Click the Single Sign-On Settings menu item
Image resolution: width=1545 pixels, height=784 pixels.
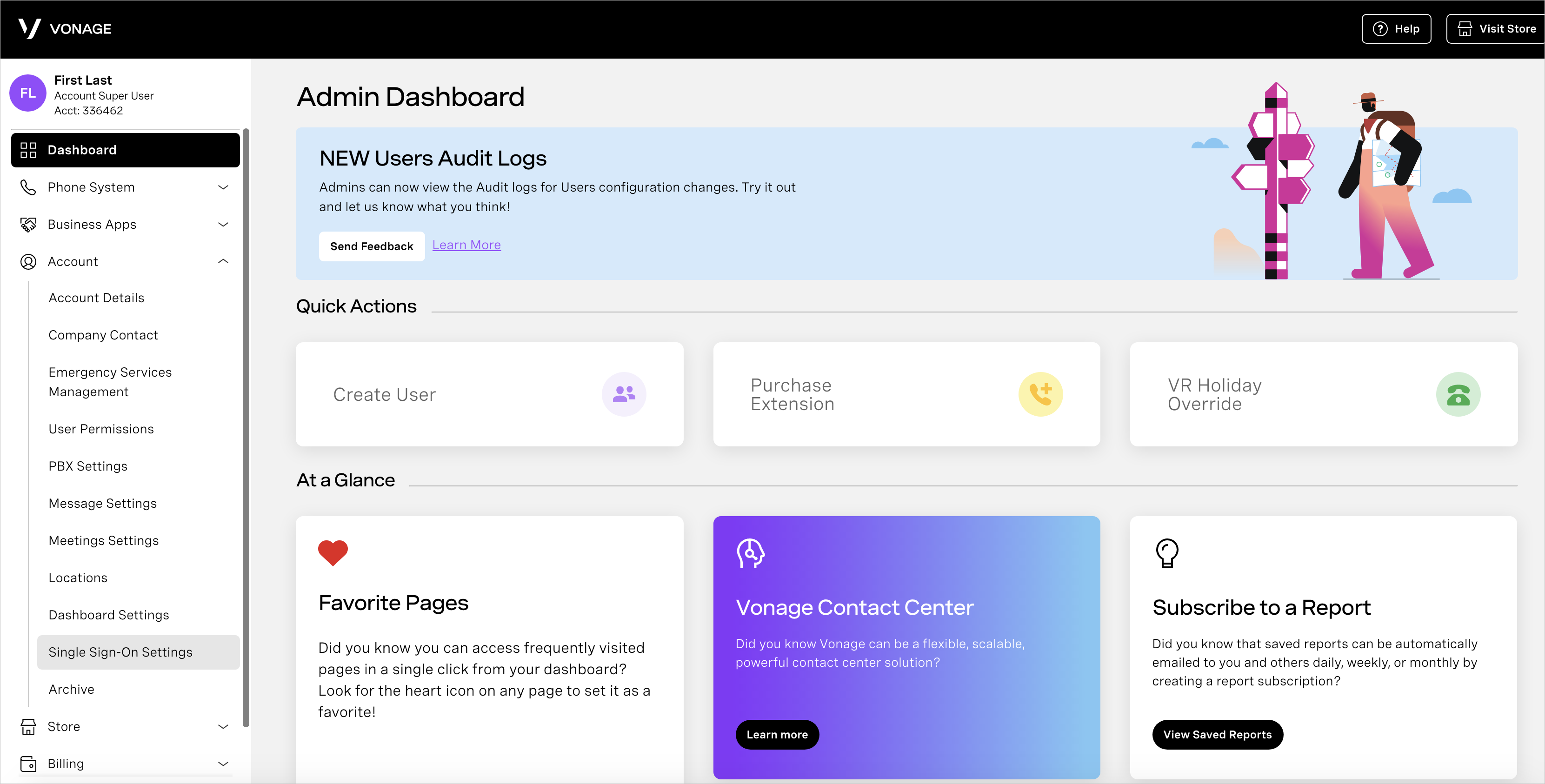(120, 651)
